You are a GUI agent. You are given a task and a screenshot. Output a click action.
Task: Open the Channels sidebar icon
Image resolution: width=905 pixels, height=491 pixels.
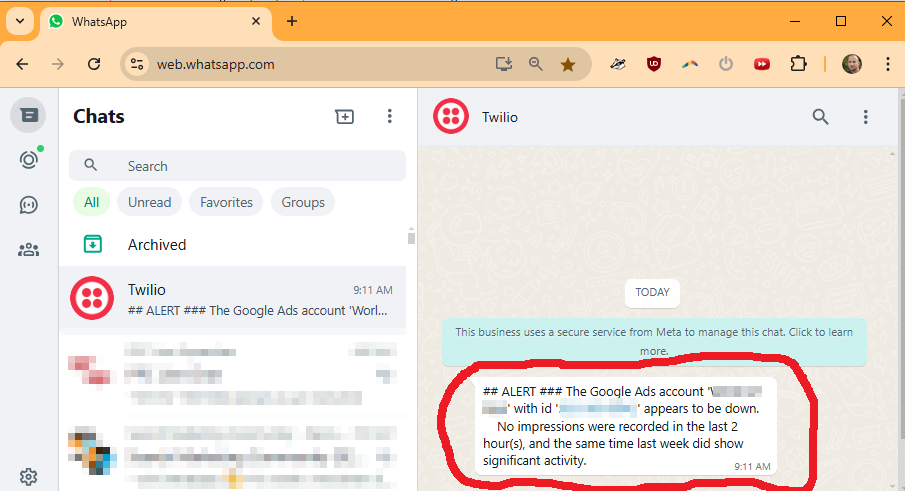[28, 205]
